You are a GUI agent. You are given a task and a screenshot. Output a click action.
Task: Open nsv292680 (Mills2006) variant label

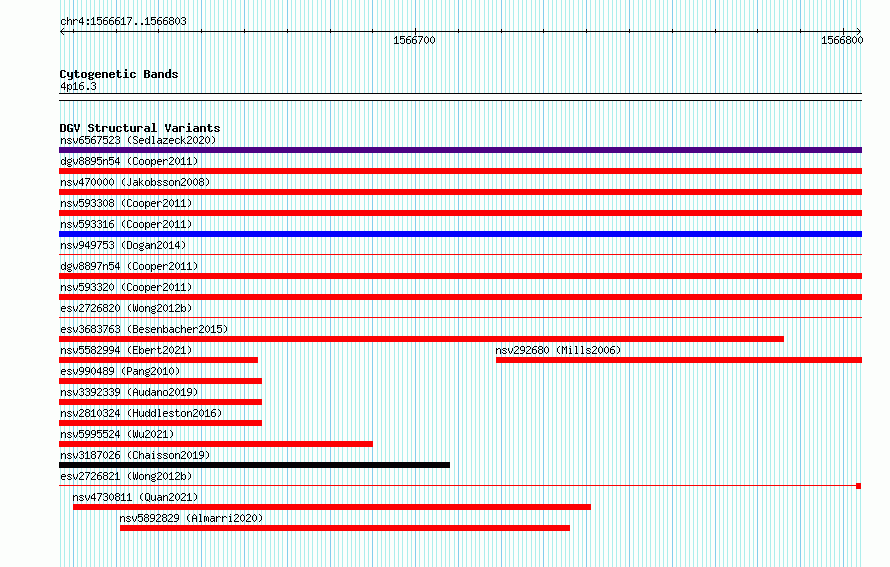click(559, 350)
